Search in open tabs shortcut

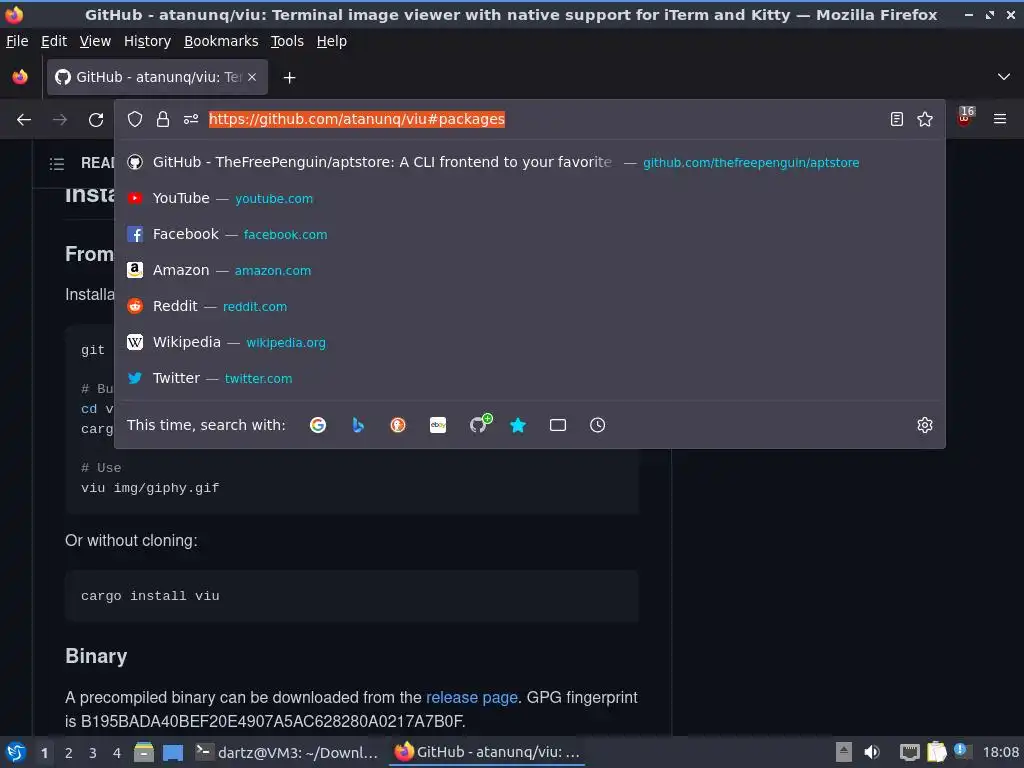(558, 425)
